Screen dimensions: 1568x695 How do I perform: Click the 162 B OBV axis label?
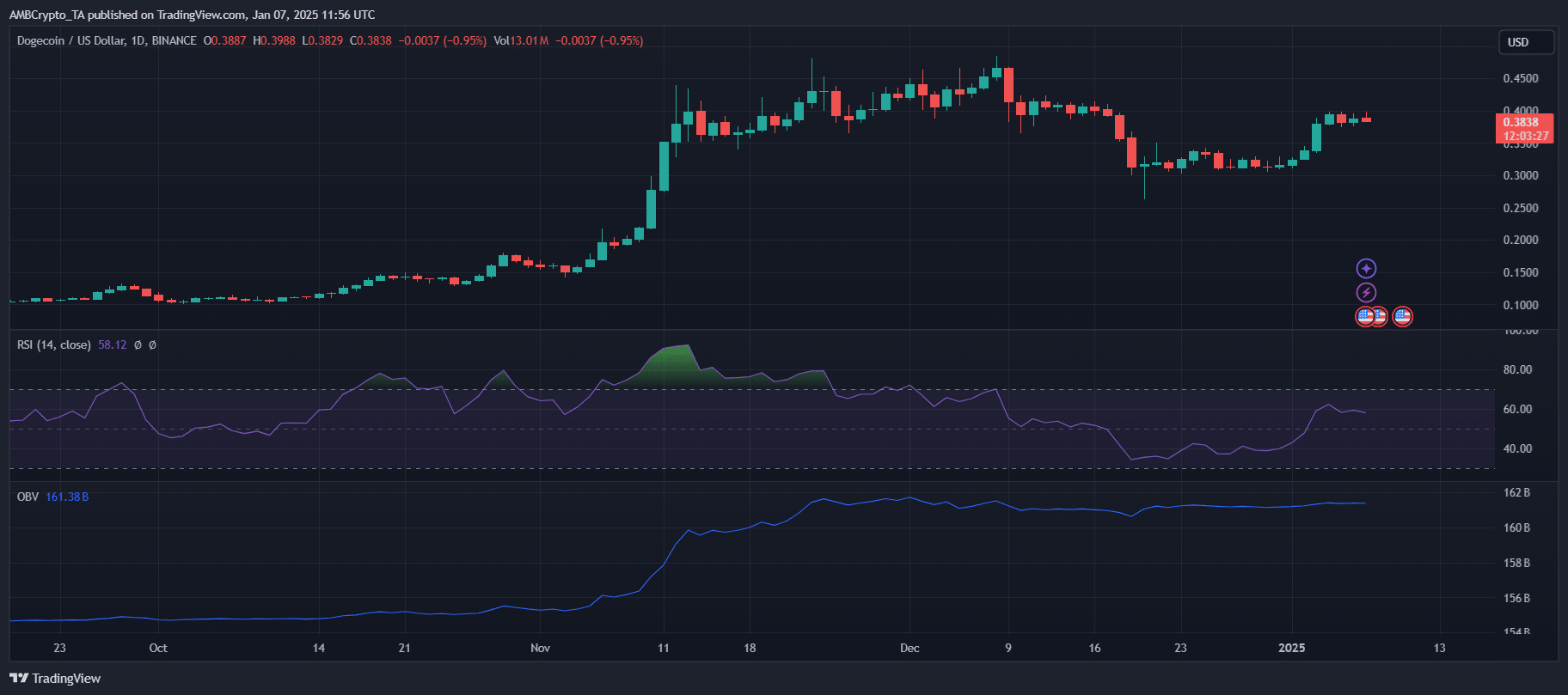(x=1516, y=492)
